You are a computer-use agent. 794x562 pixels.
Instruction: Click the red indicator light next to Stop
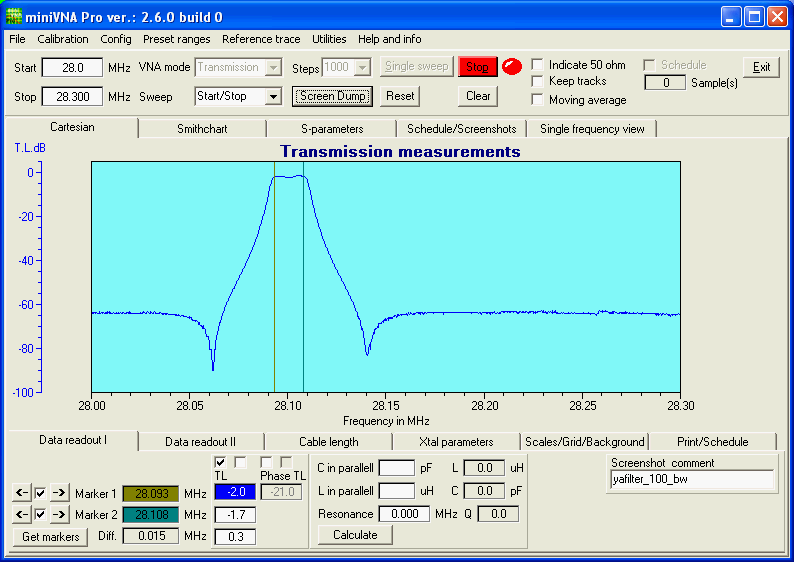click(512, 67)
